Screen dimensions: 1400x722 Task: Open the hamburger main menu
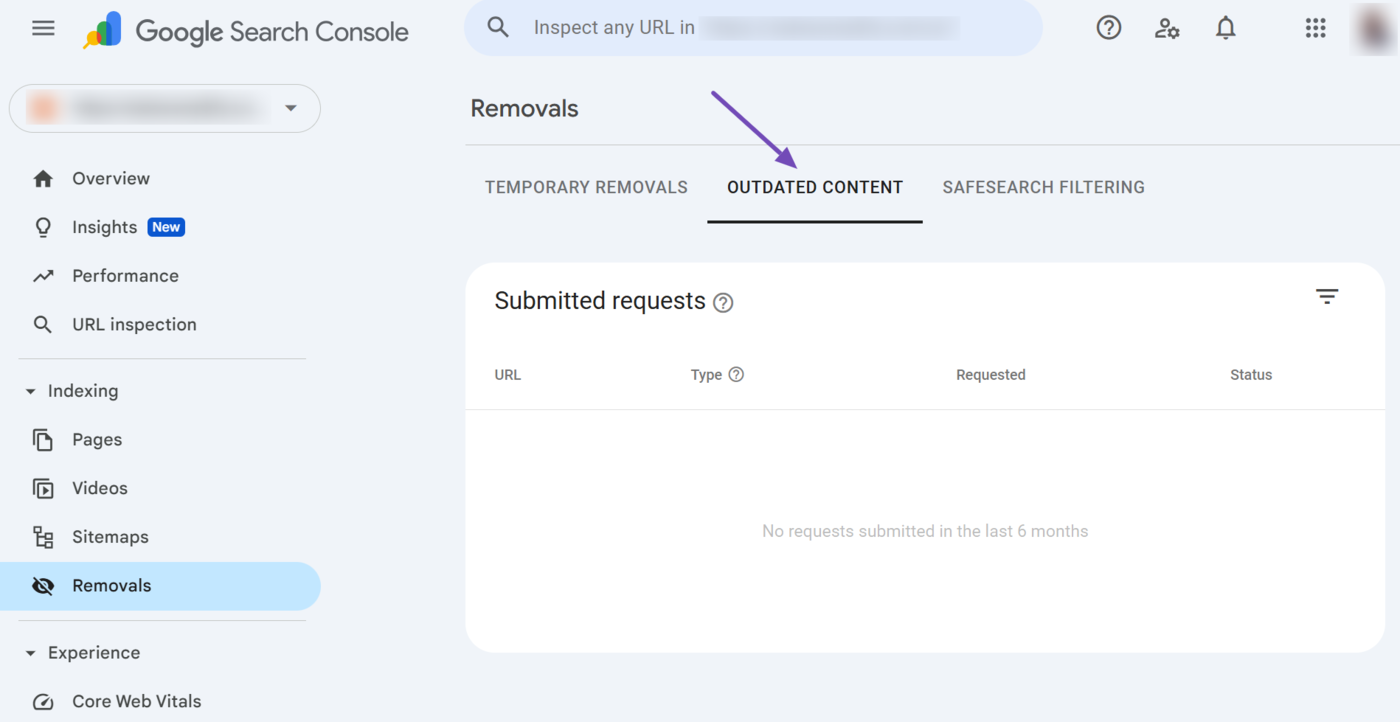pos(43,28)
